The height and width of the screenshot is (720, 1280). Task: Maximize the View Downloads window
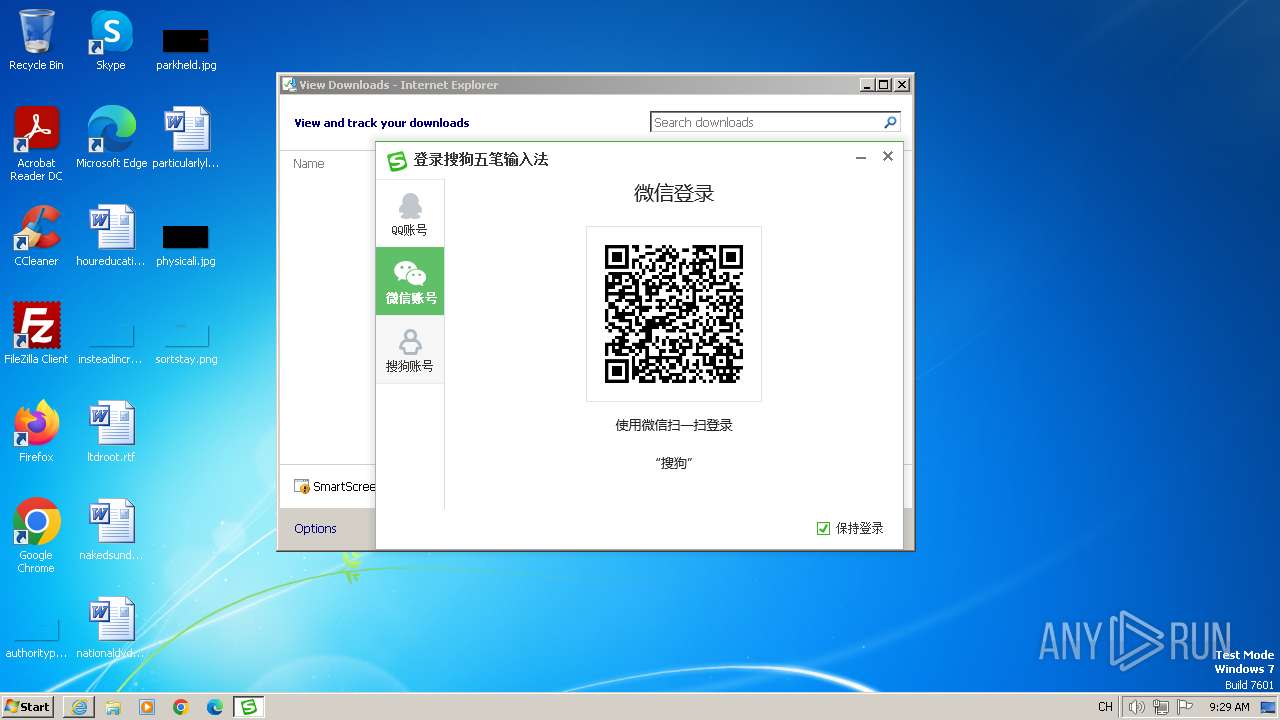[884, 85]
